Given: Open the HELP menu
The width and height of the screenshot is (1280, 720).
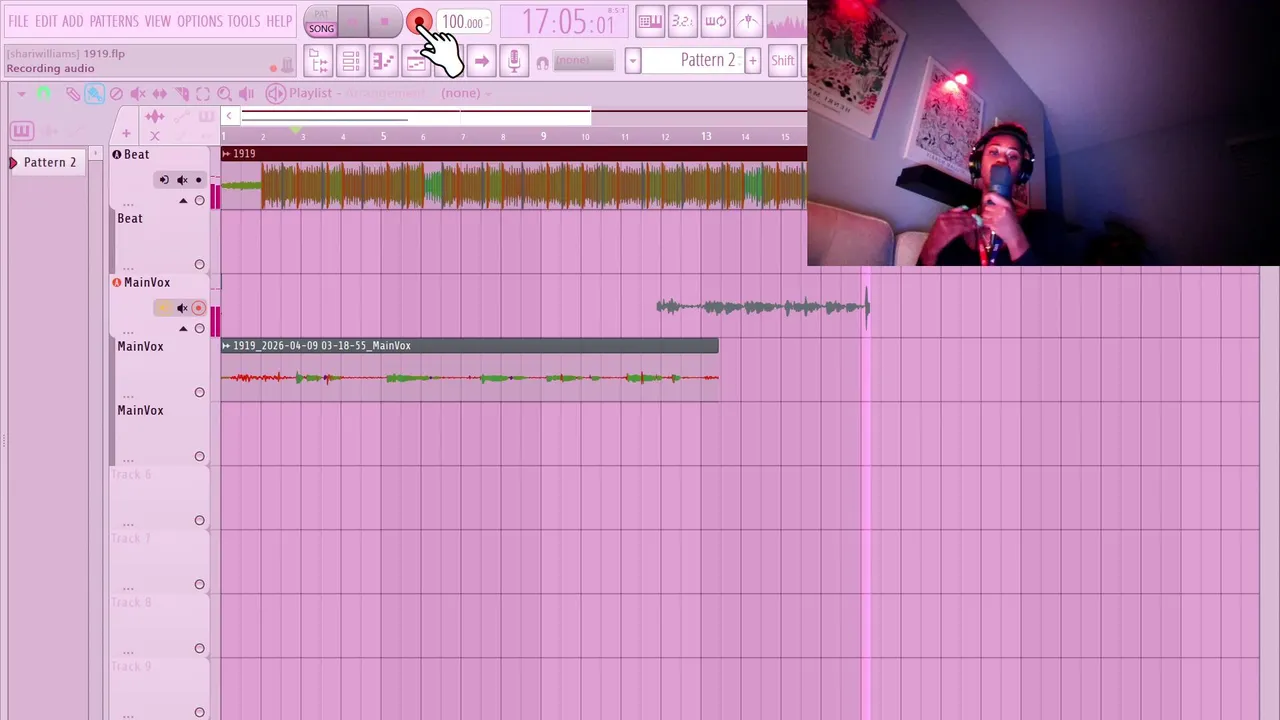Looking at the screenshot, I should [279, 21].
